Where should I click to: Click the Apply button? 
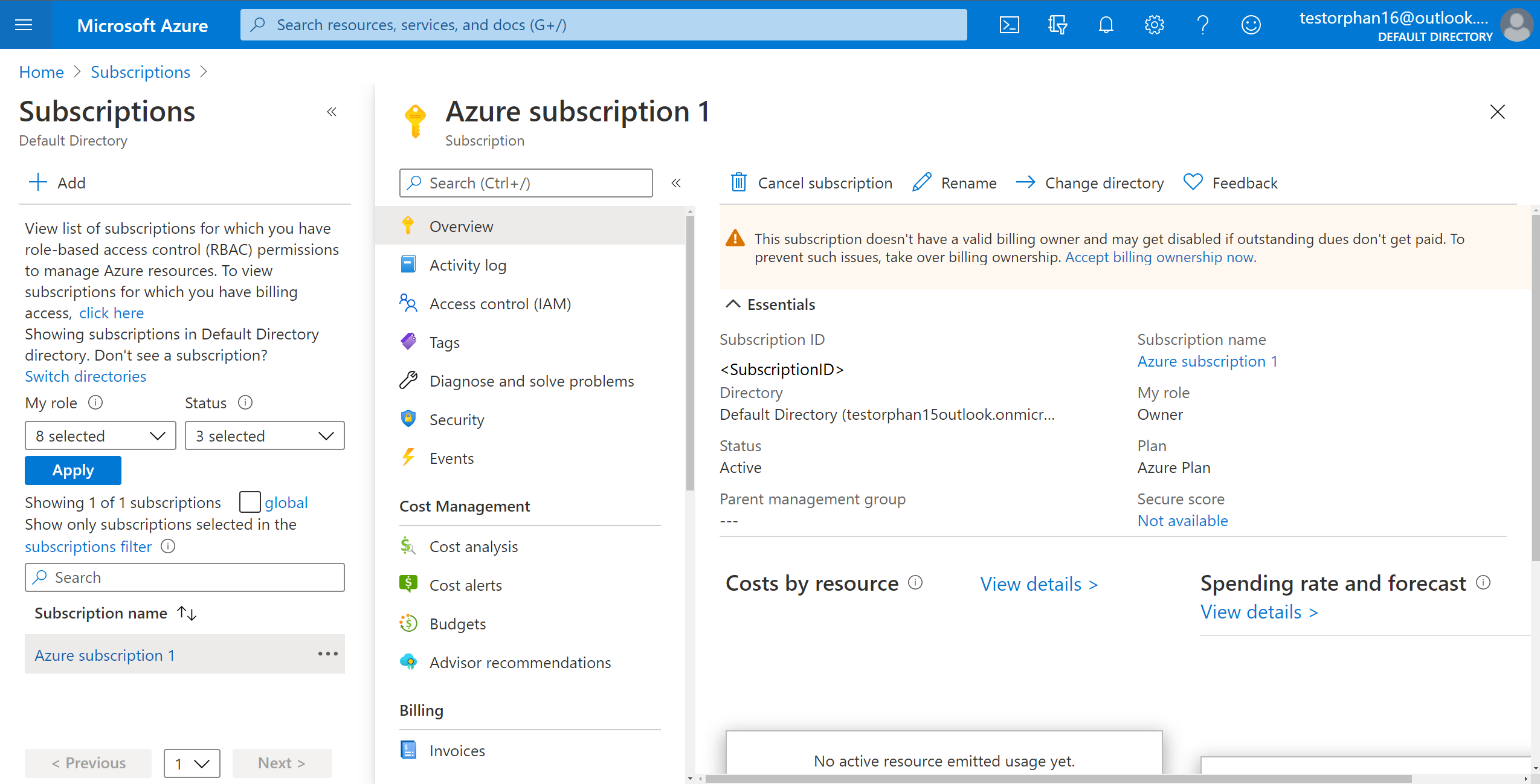tap(72, 470)
